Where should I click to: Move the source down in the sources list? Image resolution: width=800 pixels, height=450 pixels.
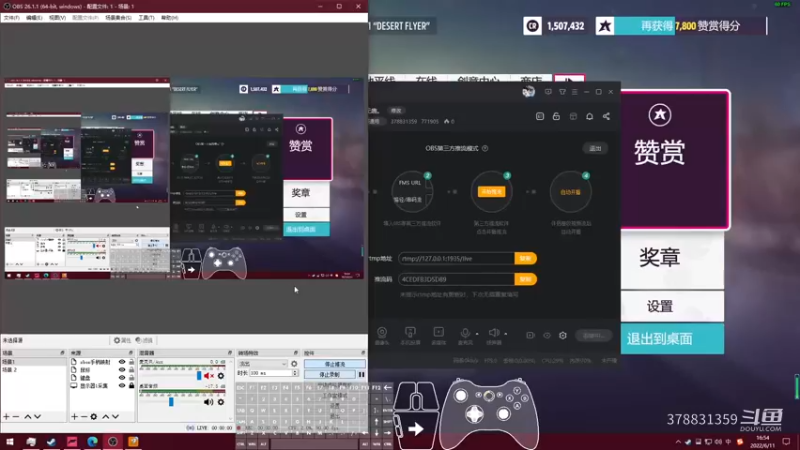(x=116, y=417)
